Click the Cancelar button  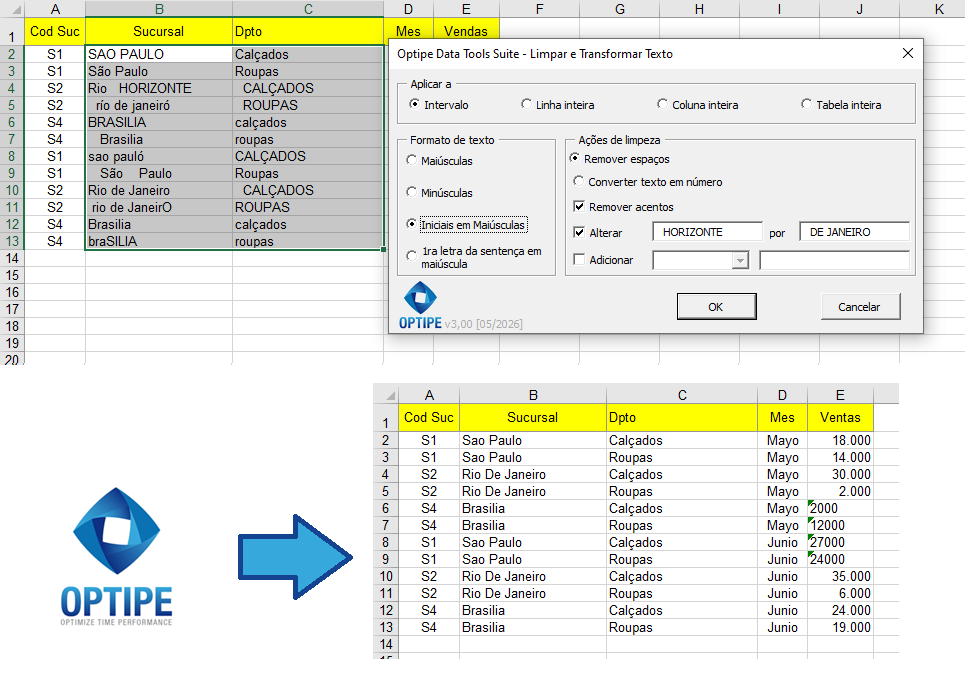860,307
